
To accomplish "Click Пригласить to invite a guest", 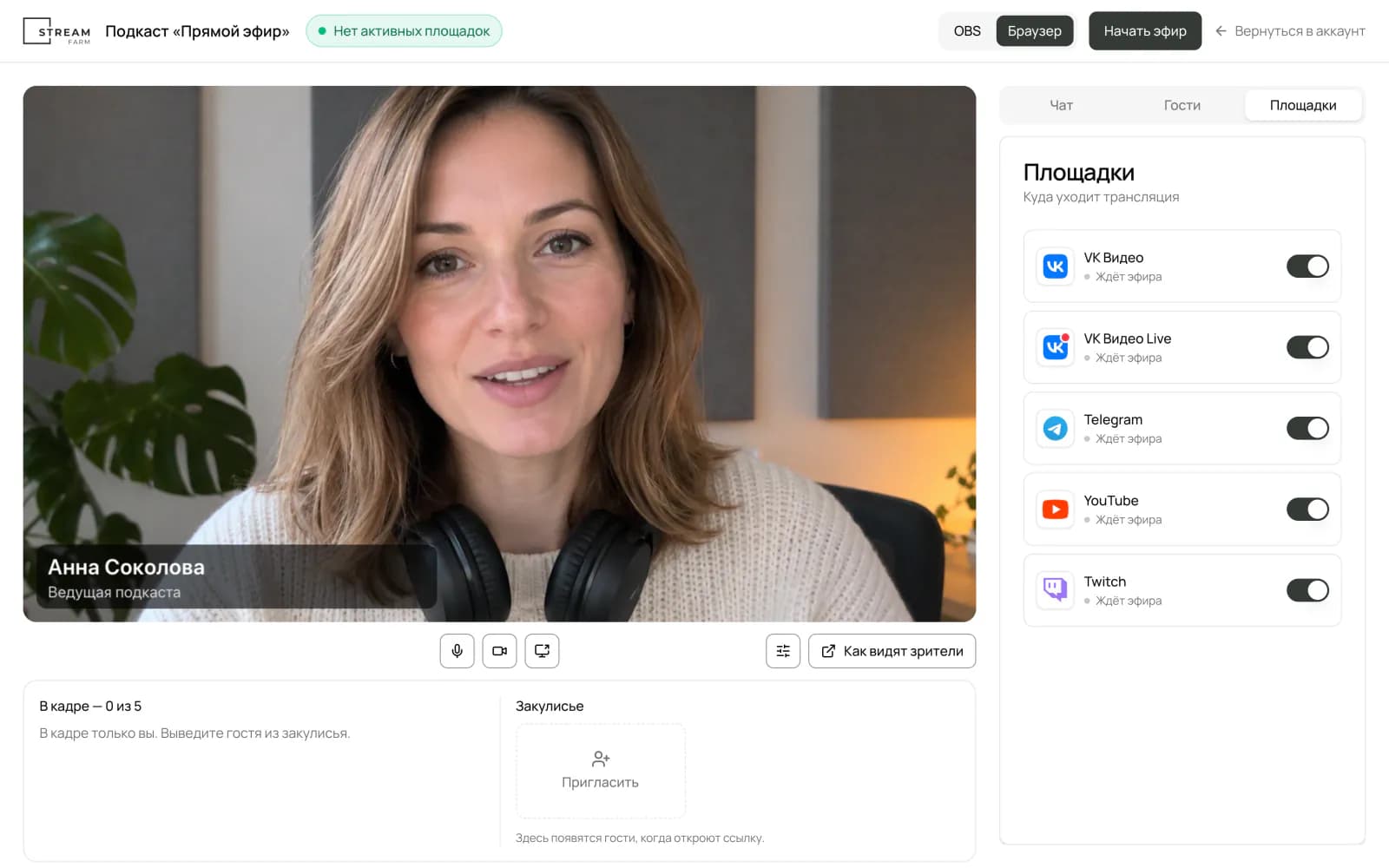I will [600, 771].
